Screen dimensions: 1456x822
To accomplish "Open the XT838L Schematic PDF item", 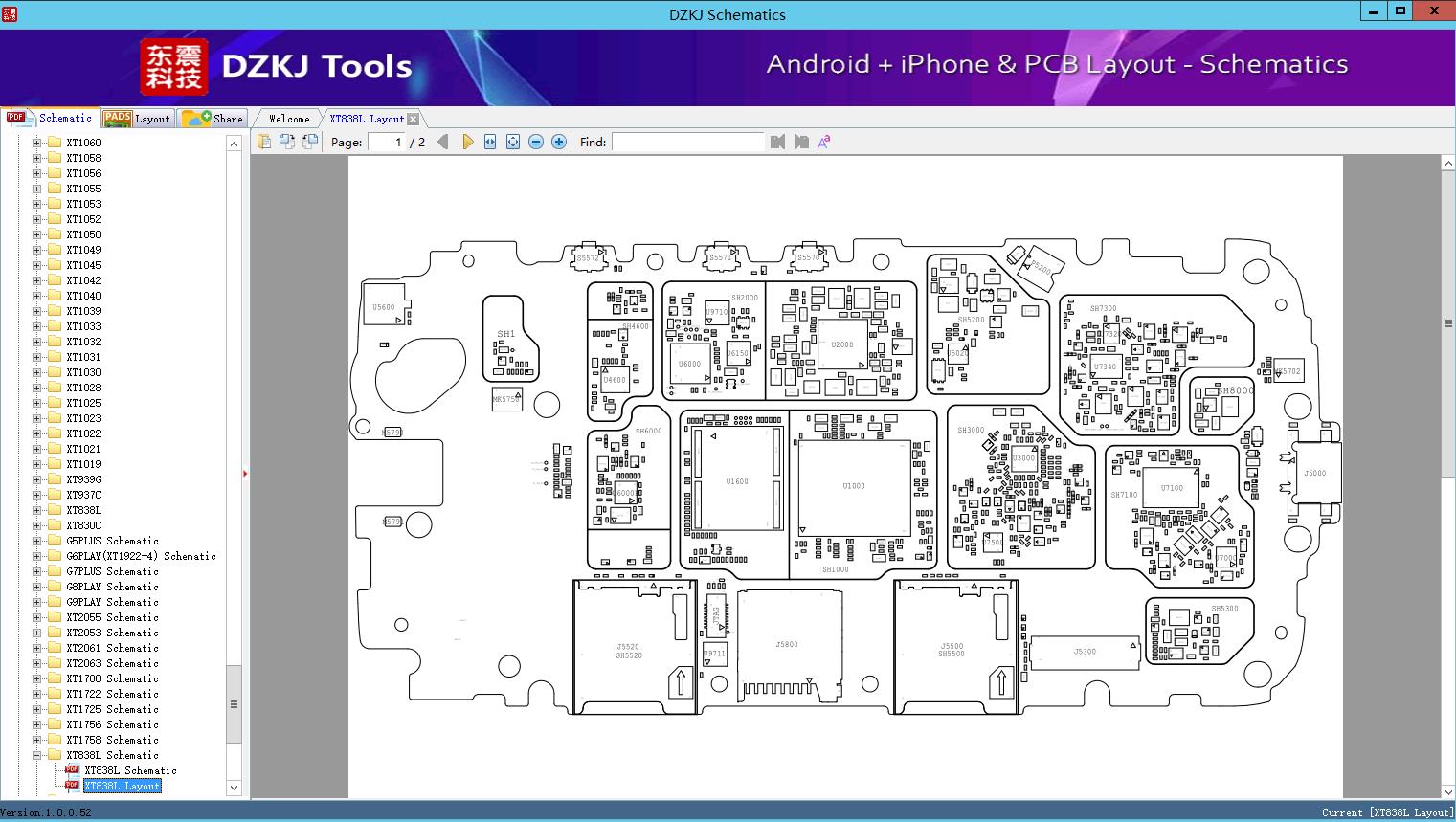I will point(130,770).
